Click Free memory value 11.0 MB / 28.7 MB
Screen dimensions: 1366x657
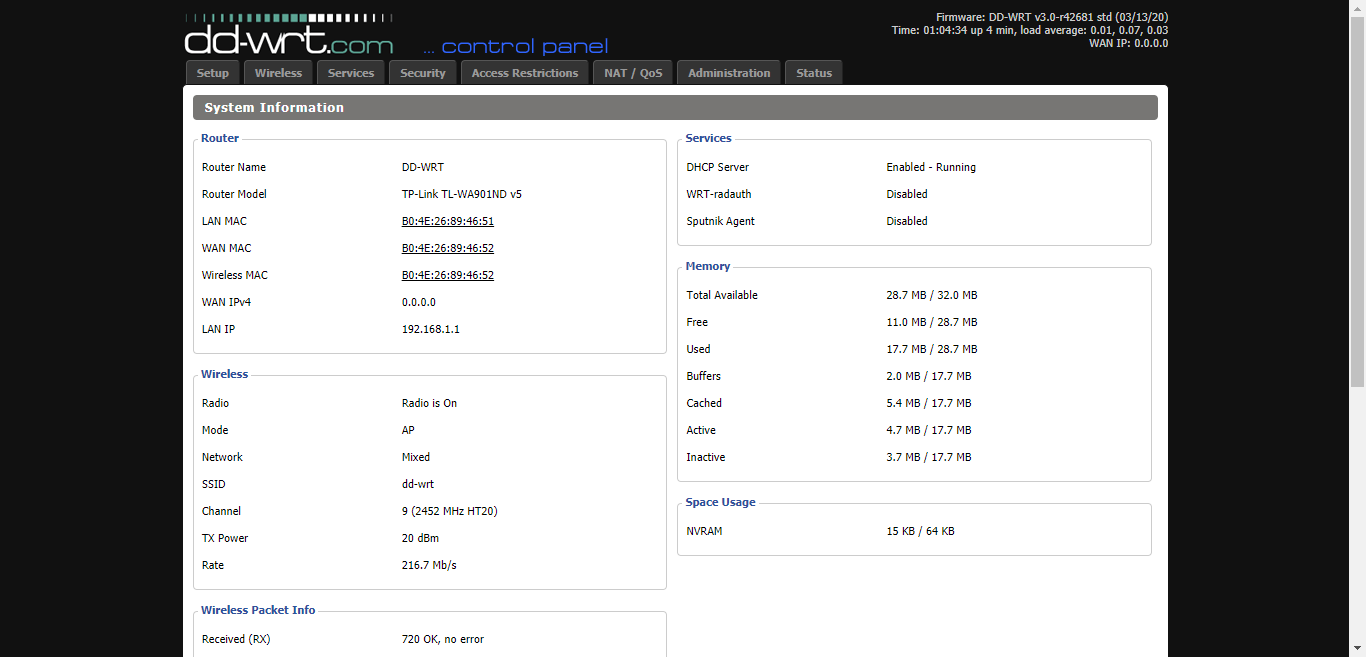[932, 322]
